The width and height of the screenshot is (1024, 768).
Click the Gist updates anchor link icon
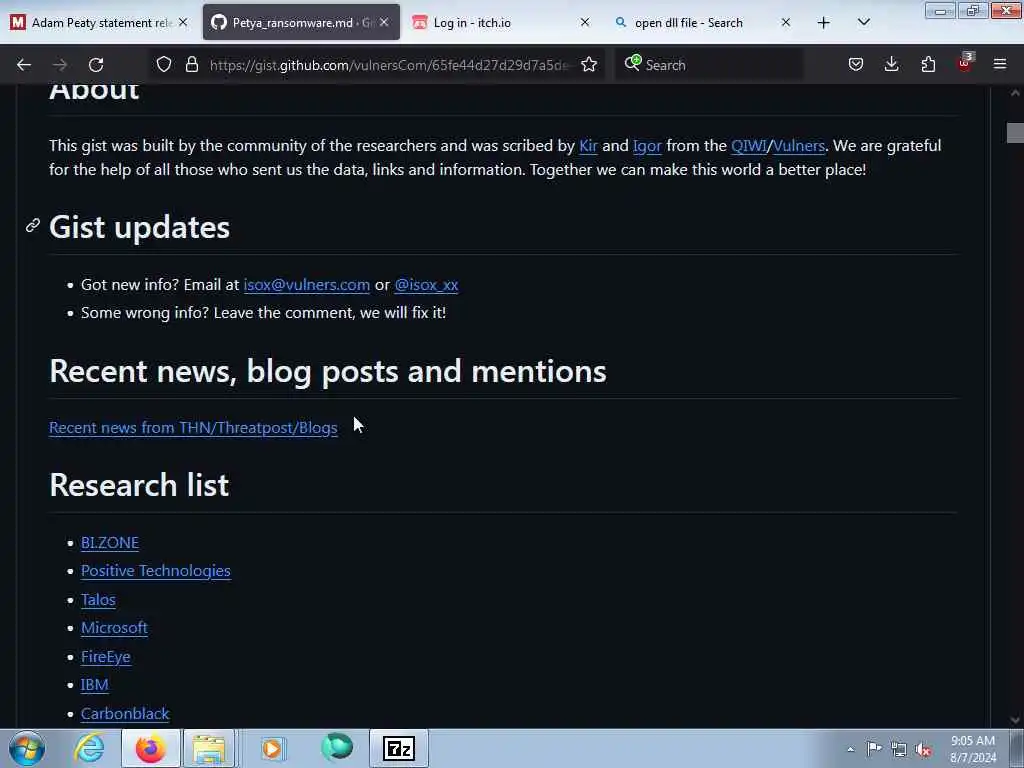33,226
